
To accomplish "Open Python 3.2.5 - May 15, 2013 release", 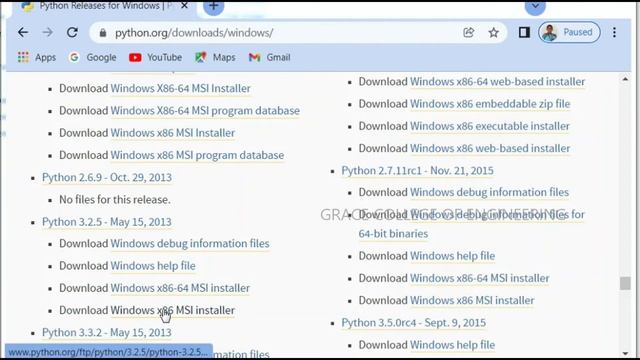I will (x=107, y=222).
